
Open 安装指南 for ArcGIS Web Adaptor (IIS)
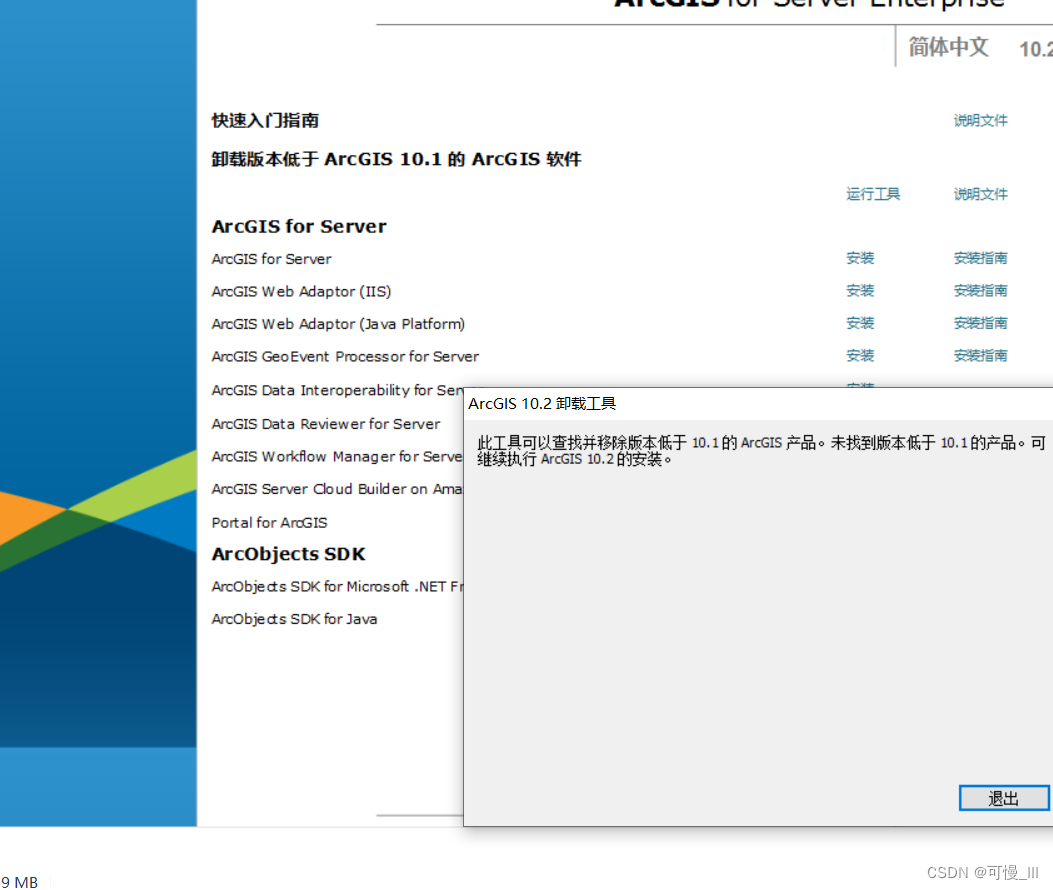click(980, 290)
